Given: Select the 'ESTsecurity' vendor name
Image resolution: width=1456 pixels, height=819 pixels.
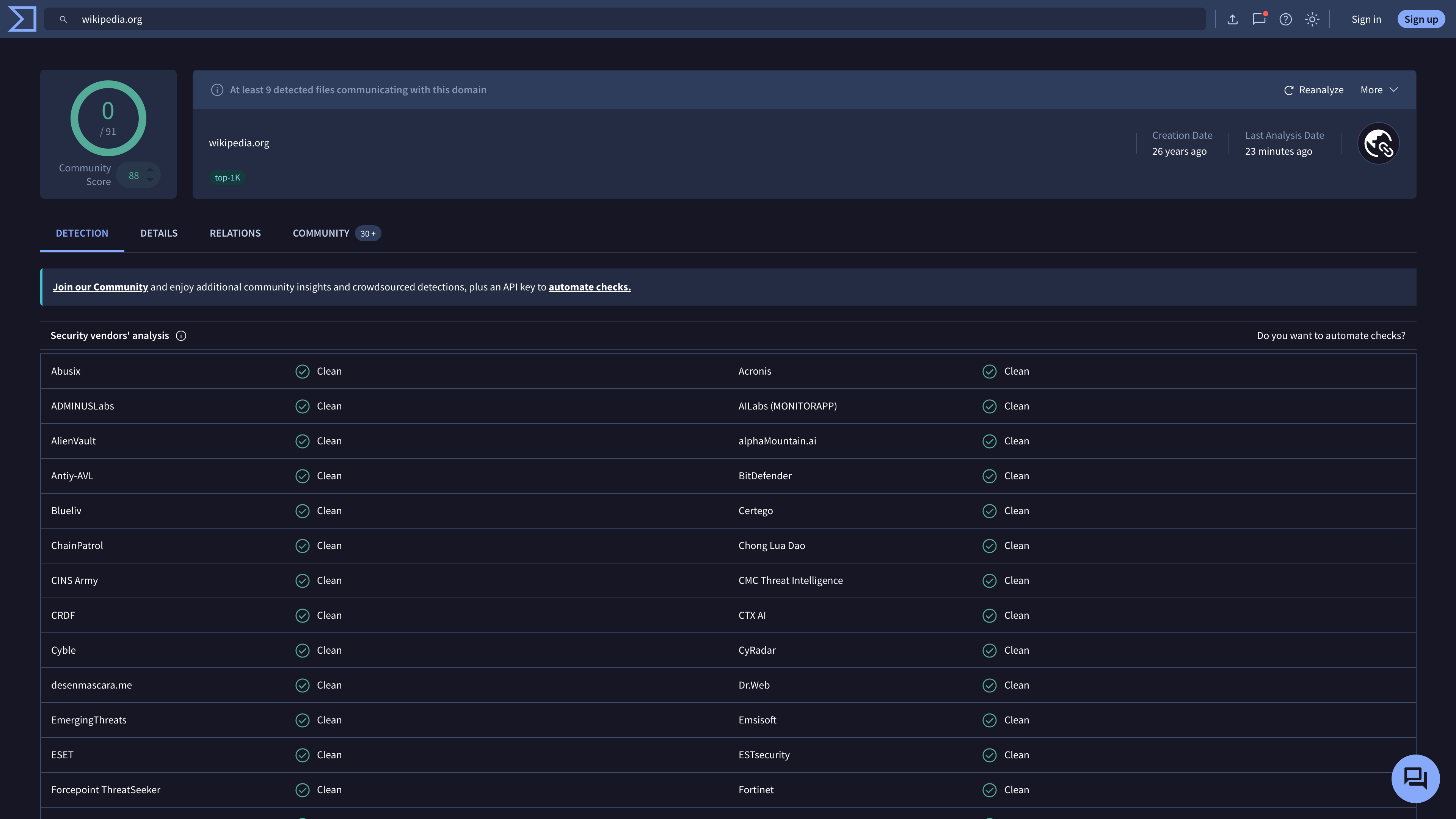Looking at the screenshot, I should coord(764,755).
